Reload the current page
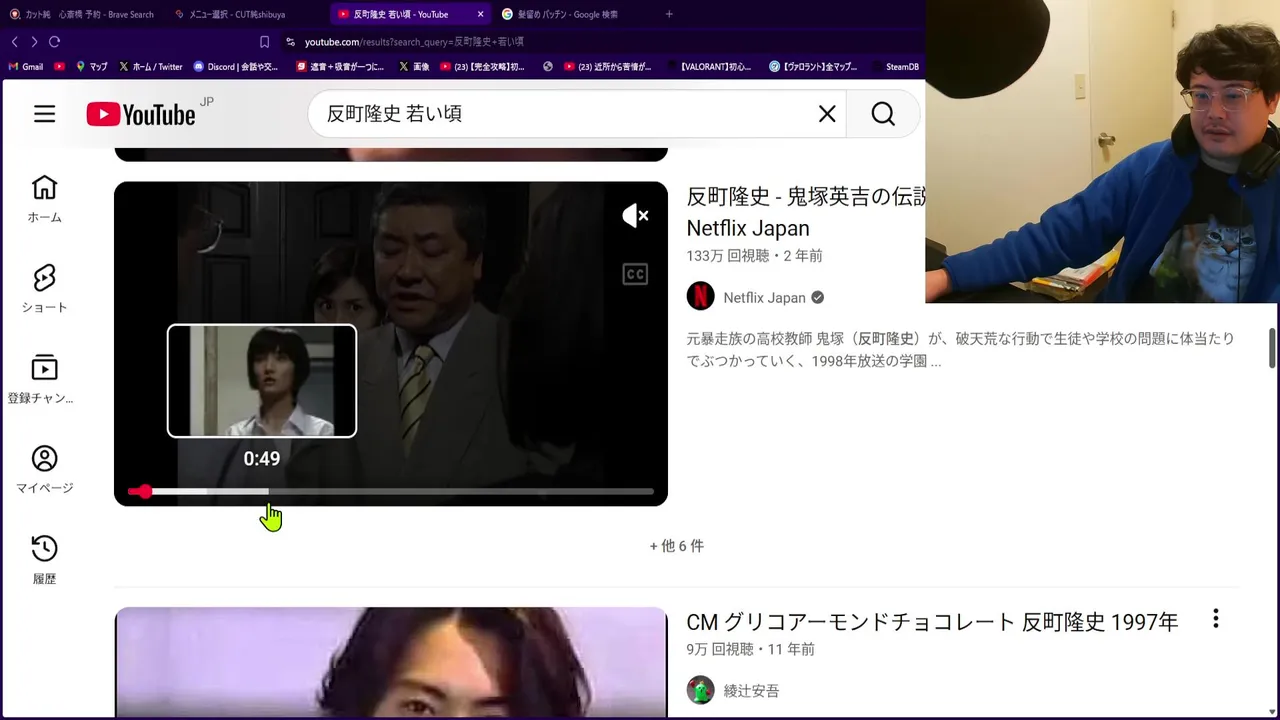Image resolution: width=1280 pixels, height=720 pixels. coord(55,42)
